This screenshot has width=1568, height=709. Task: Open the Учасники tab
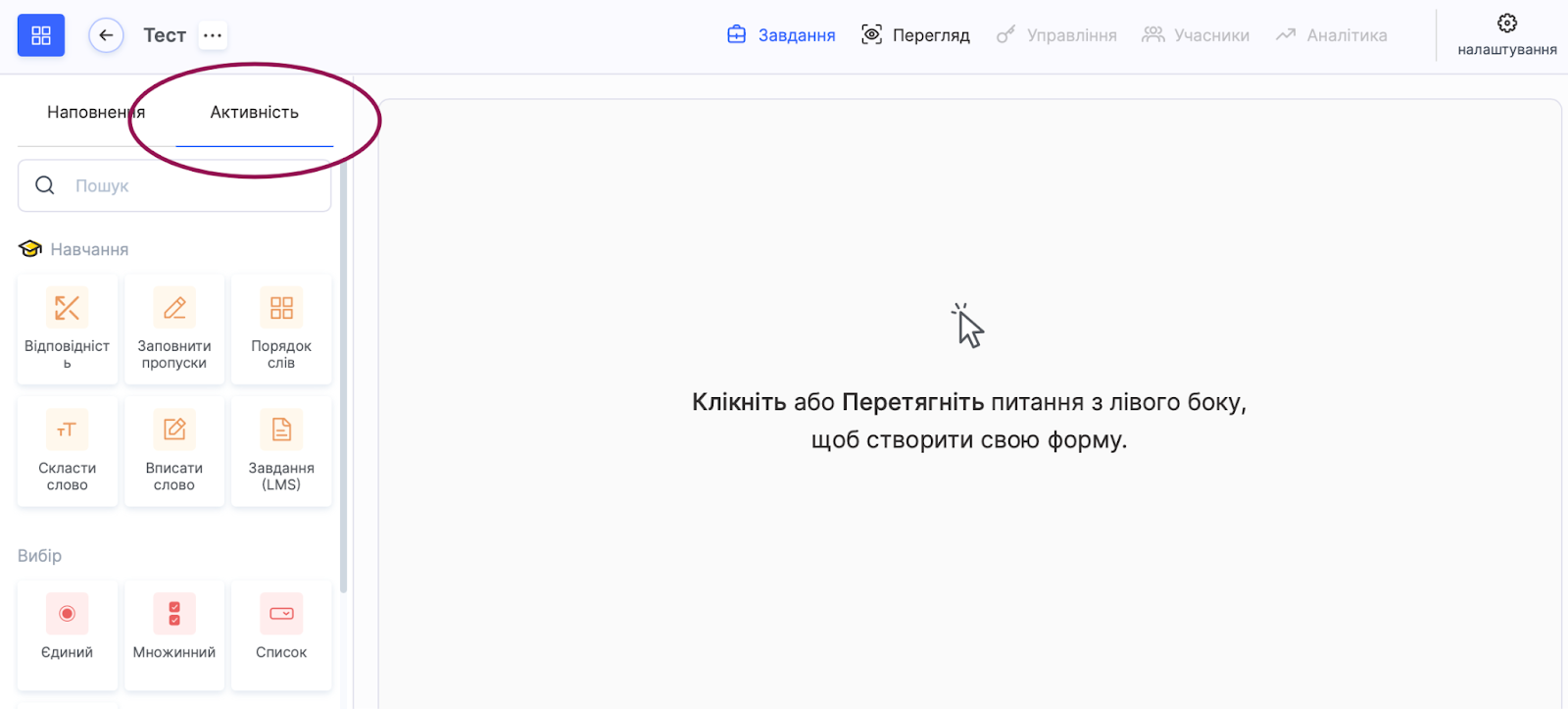[x=1196, y=35]
